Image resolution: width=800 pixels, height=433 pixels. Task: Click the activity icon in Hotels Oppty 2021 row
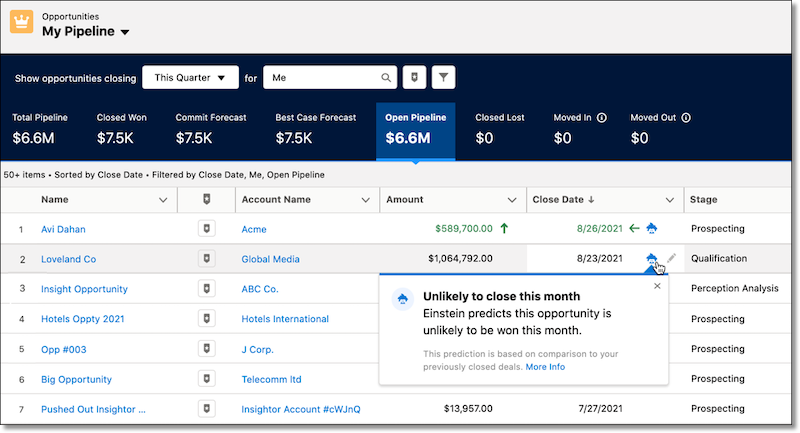tap(206, 319)
